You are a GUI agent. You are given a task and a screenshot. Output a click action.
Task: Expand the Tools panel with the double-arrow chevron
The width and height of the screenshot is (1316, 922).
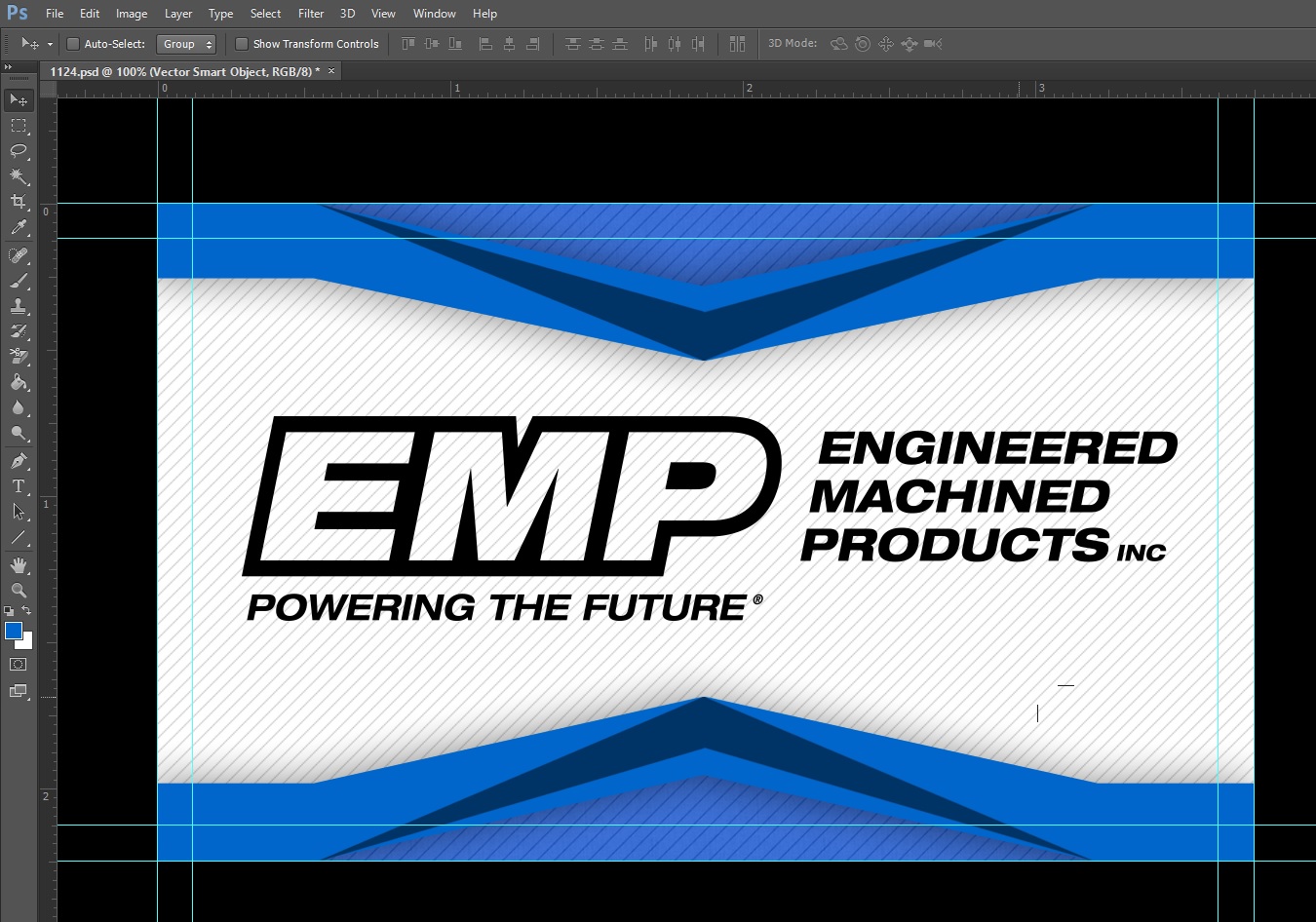(11, 66)
